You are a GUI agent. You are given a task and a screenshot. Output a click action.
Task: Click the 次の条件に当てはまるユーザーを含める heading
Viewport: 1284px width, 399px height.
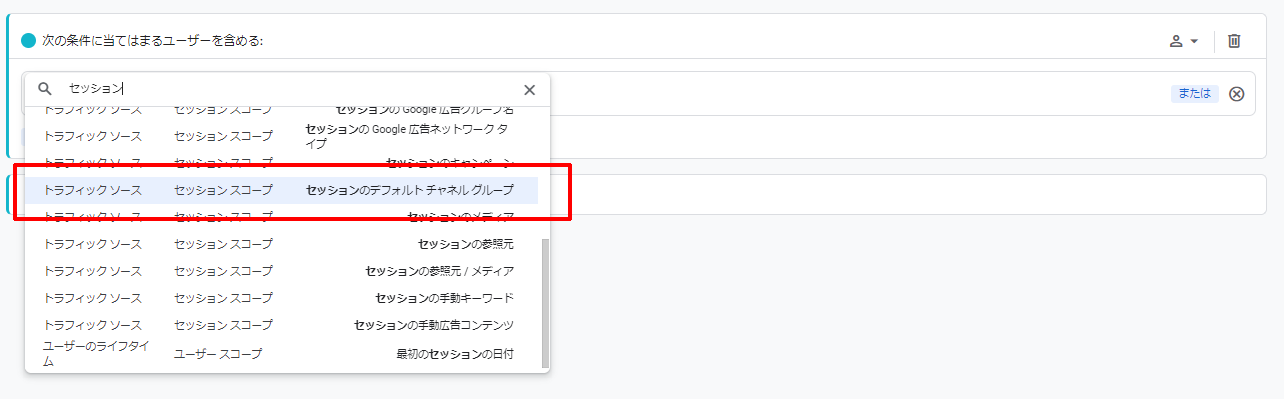coord(152,41)
